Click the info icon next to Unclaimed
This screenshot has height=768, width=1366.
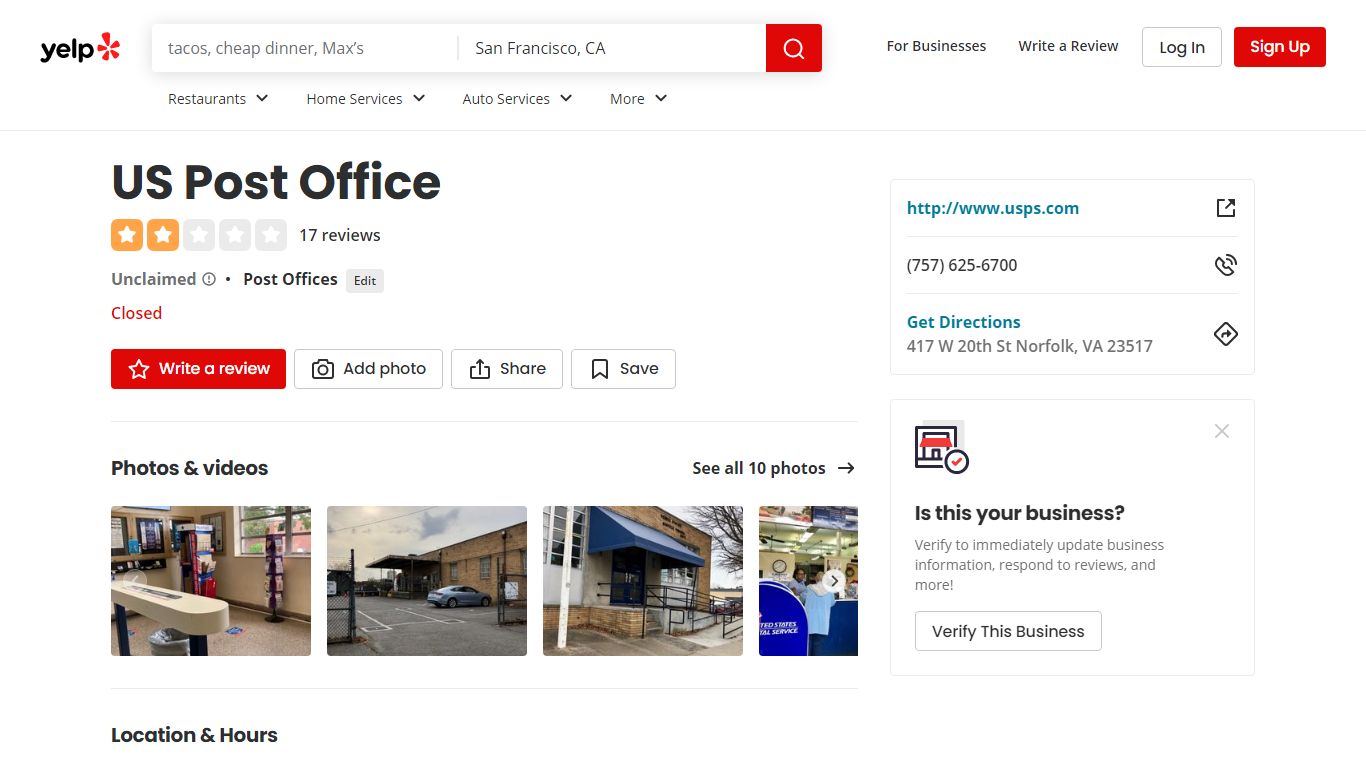[209, 279]
